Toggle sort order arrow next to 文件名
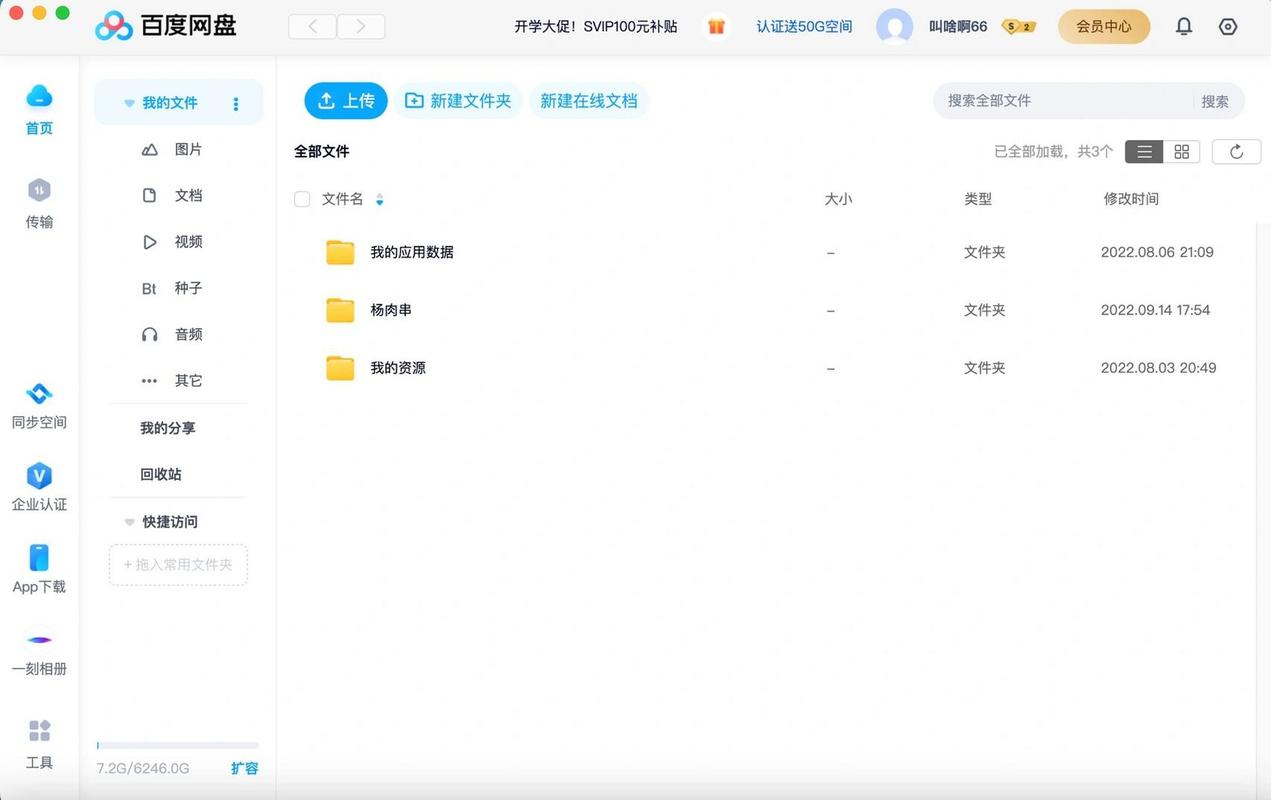The height and width of the screenshot is (800, 1271). tap(379, 200)
